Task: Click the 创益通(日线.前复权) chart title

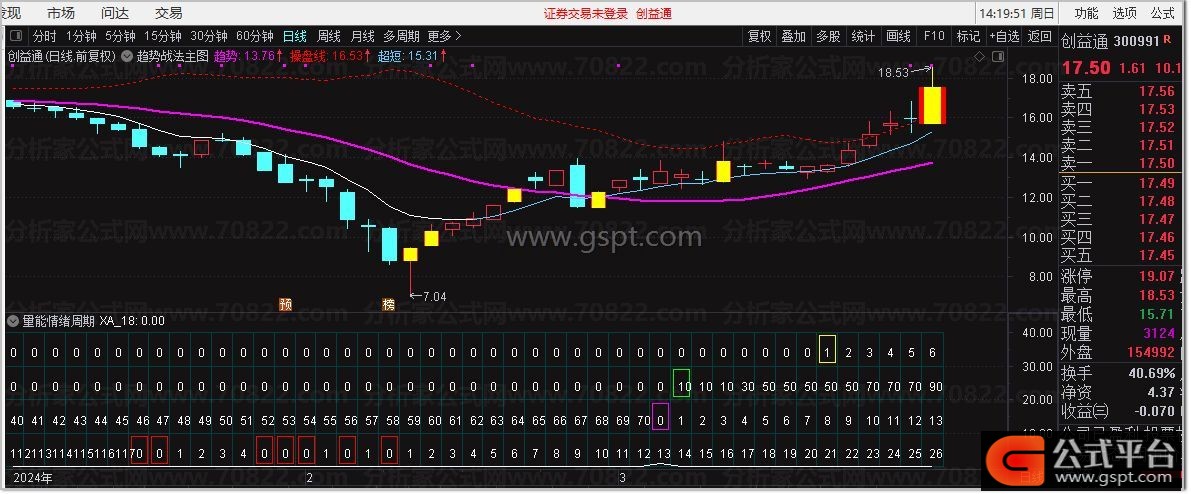Action: (62, 56)
